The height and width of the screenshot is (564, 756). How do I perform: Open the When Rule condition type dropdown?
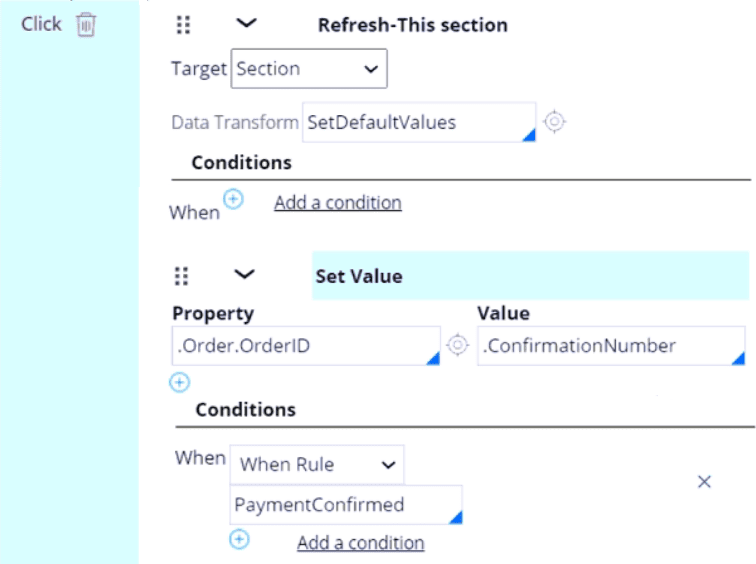pos(317,464)
